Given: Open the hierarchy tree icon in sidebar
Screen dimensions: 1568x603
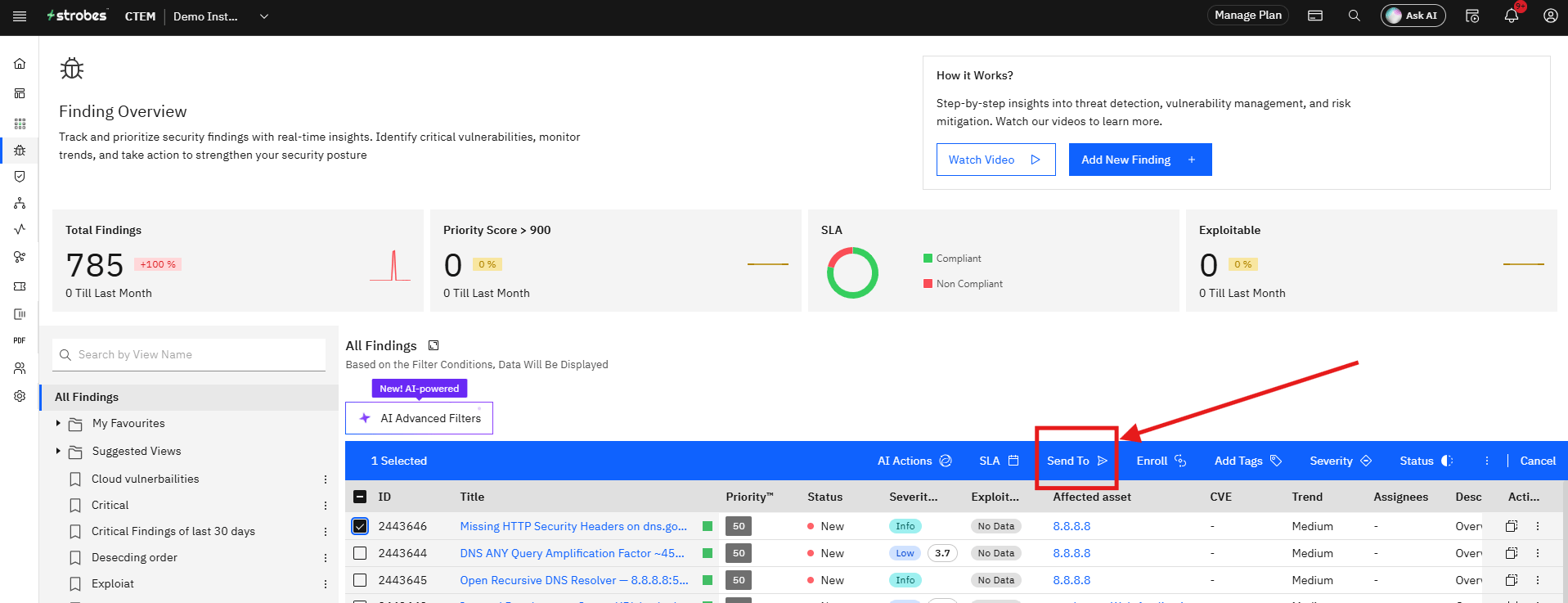Looking at the screenshot, I should [x=20, y=203].
